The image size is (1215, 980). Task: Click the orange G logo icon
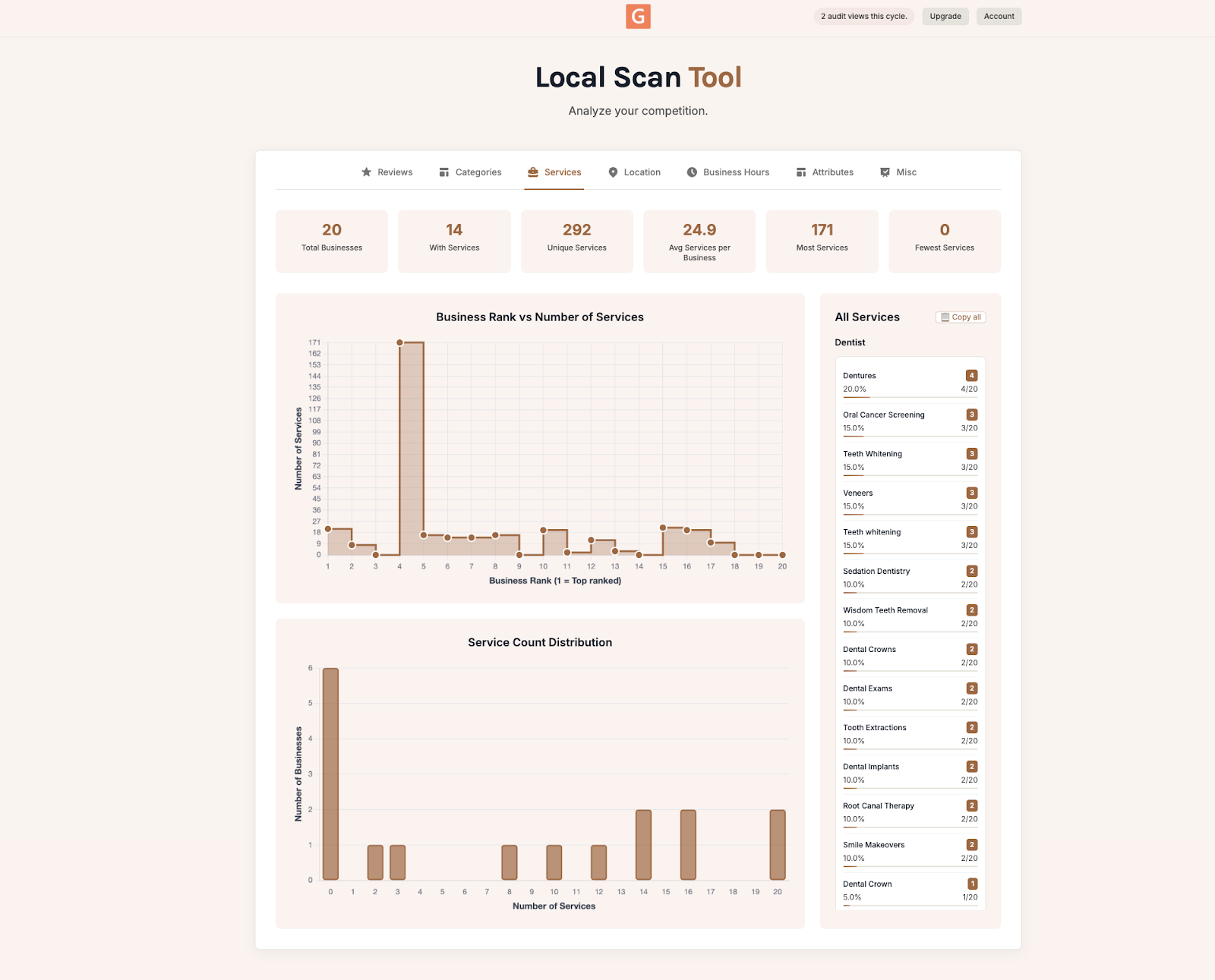coord(638,16)
